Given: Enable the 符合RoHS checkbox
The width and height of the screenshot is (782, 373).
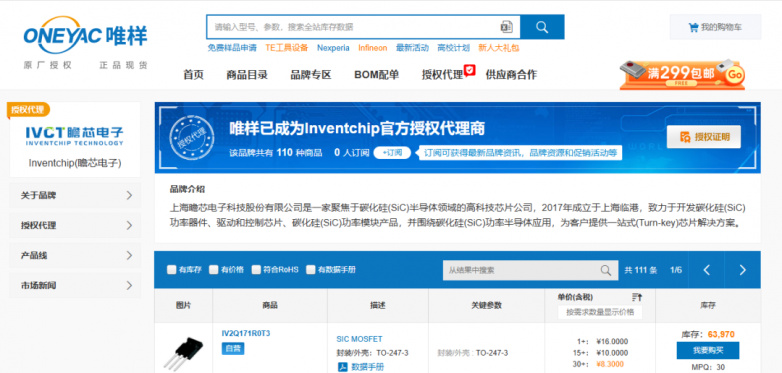Looking at the screenshot, I should click(x=256, y=270).
